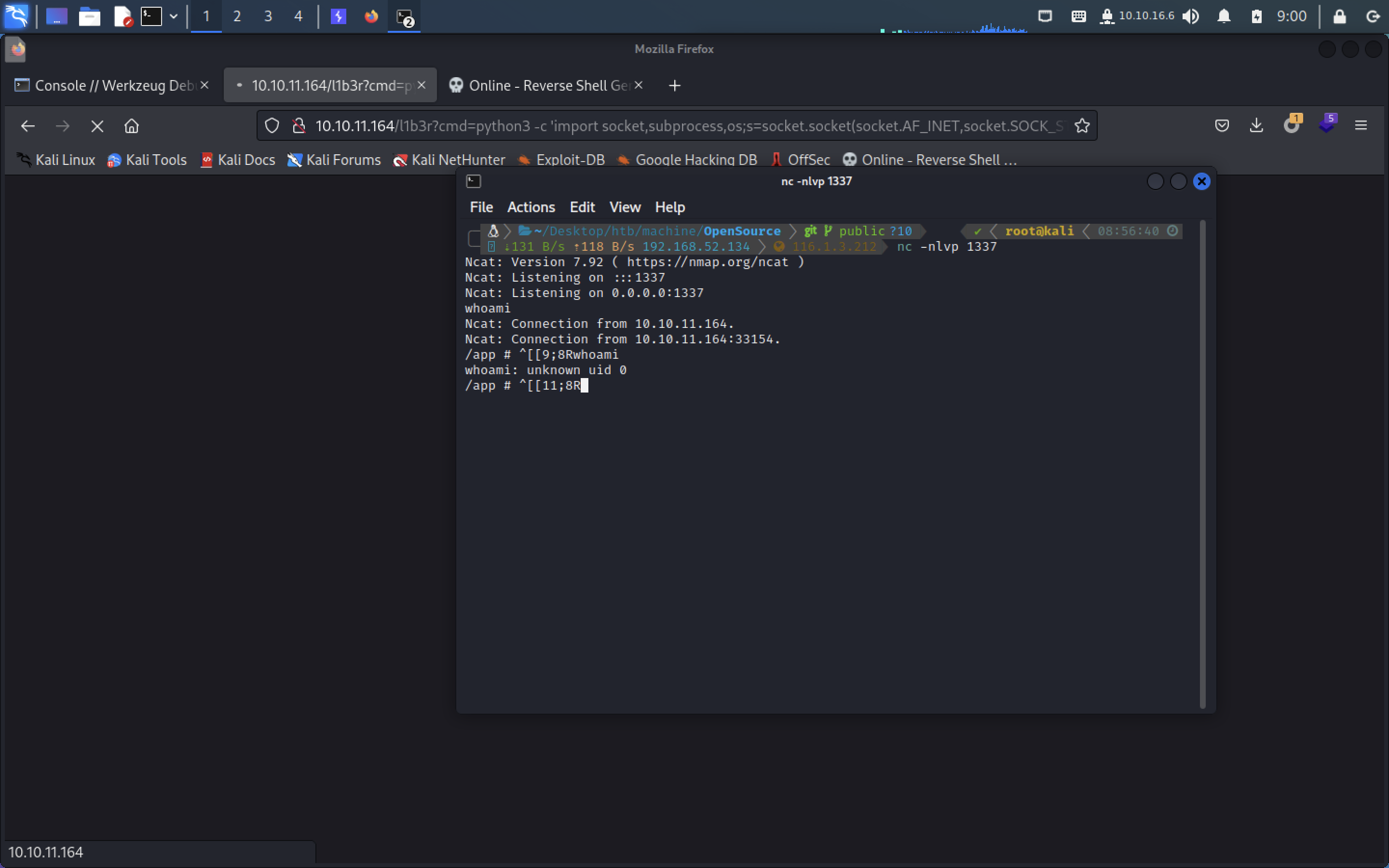Switch to workspace 3
The width and height of the screenshot is (1389, 868).
268,16
